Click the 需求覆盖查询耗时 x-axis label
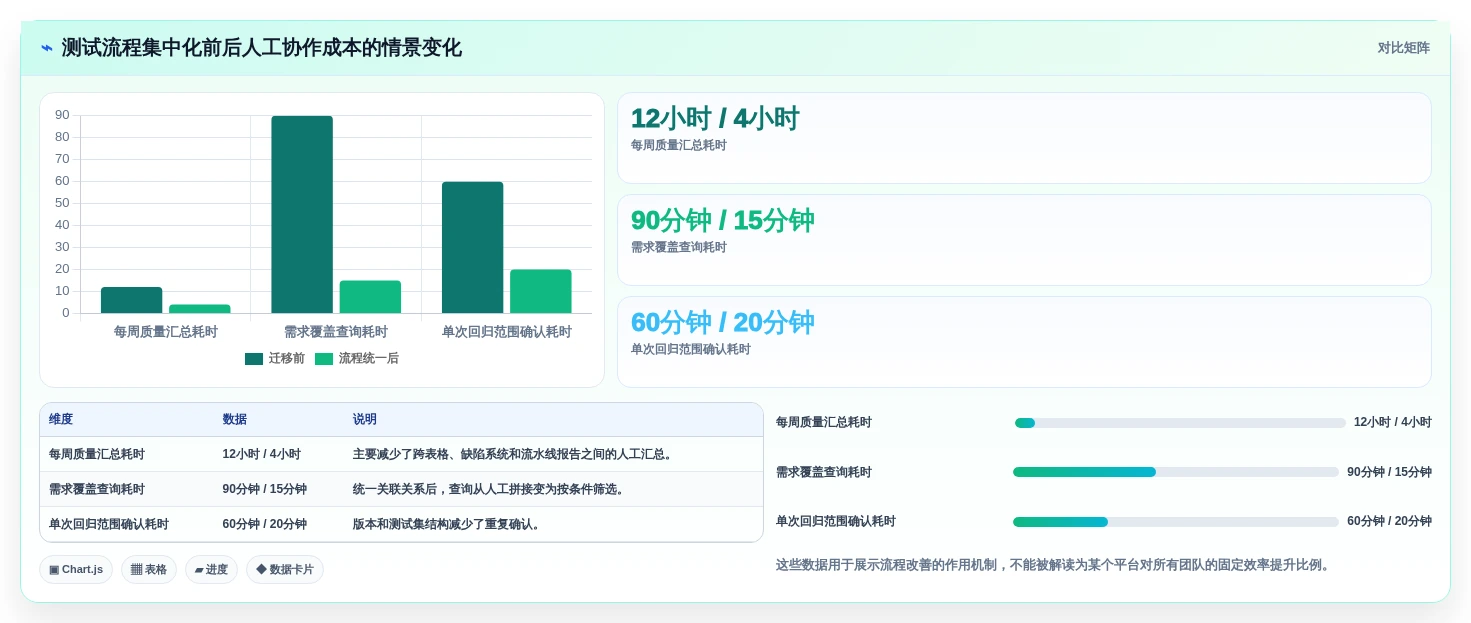Viewport: 1471px width, 623px height. [336, 332]
